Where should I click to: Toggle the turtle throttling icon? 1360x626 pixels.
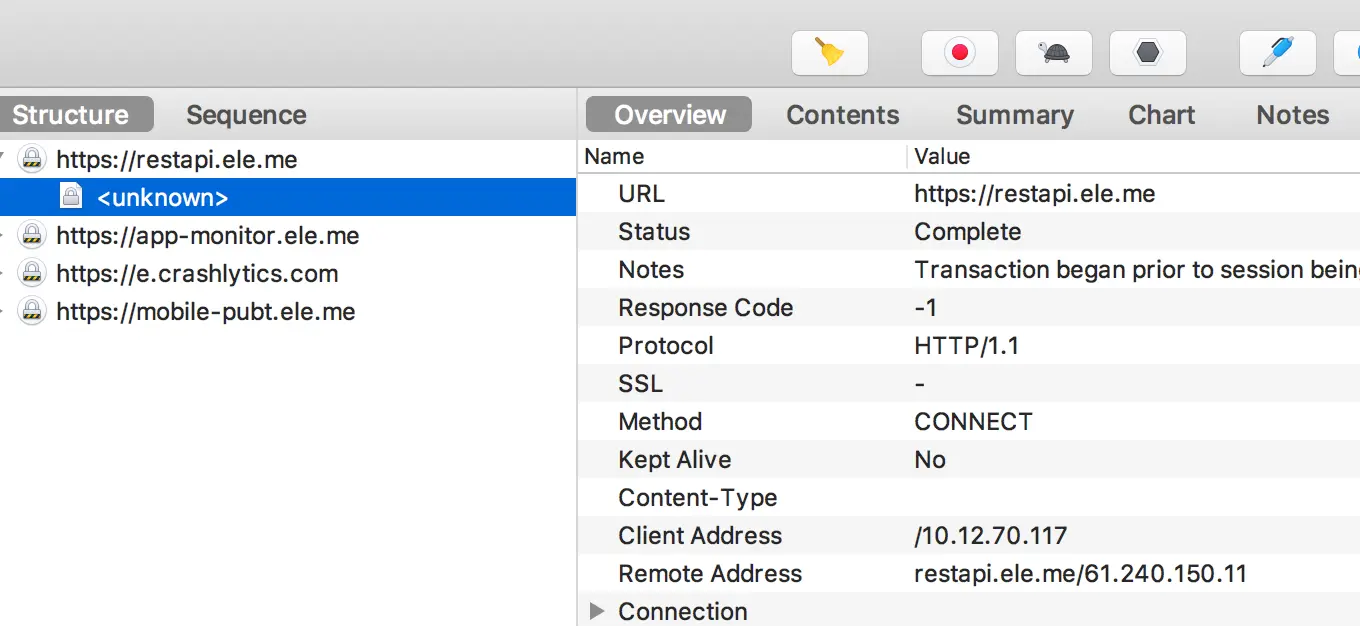[1053, 52]
